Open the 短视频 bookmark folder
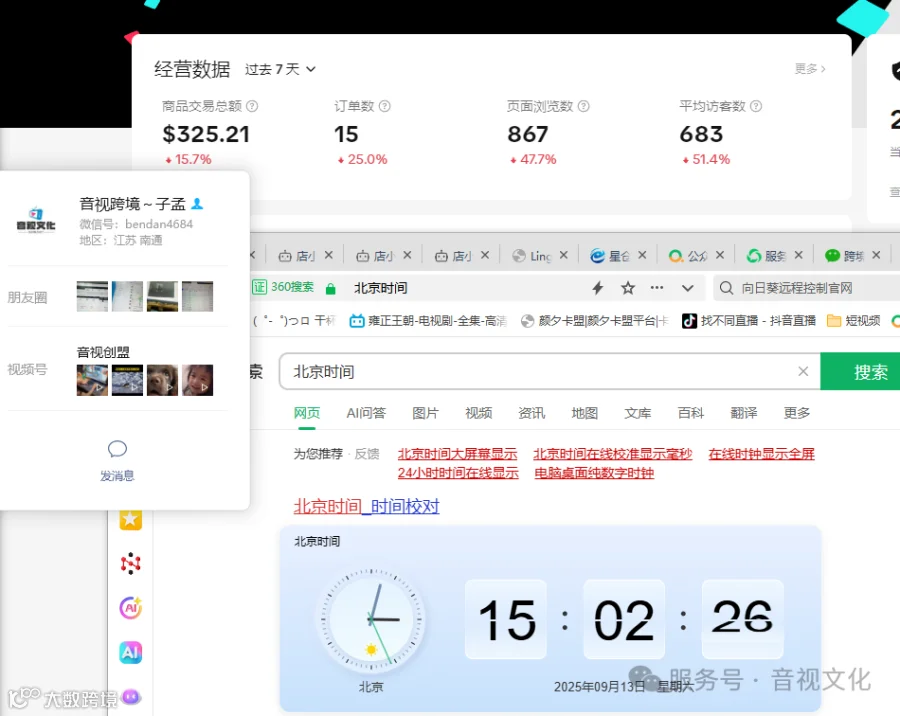Image resolution: width=900 pixels, height=716 pixels. click(854, 320)
